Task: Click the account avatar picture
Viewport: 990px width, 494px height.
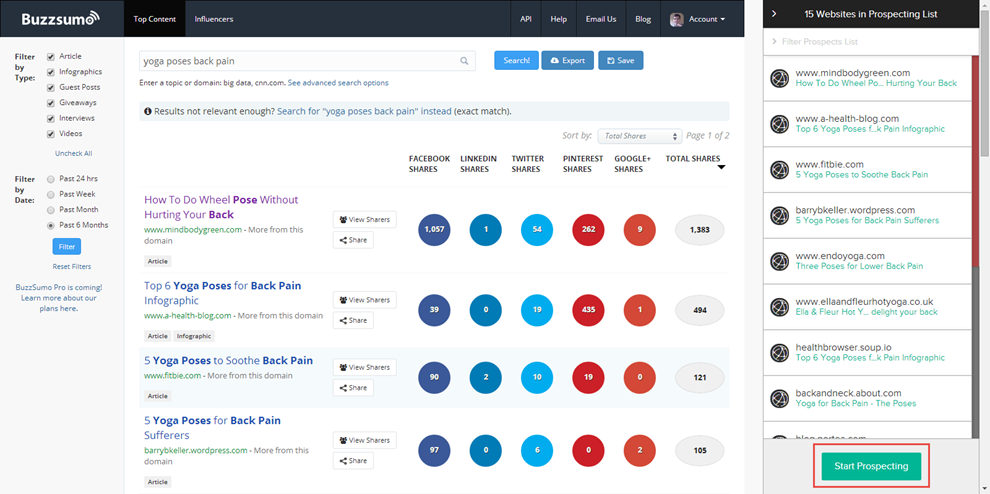Action: (676, 19)
